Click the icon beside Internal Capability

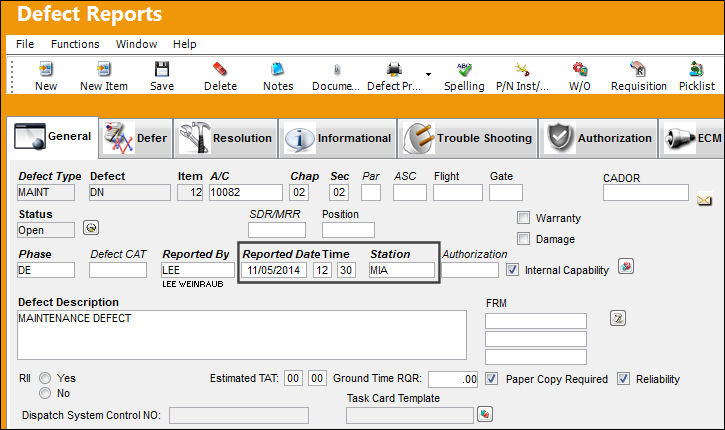point(626,266)
